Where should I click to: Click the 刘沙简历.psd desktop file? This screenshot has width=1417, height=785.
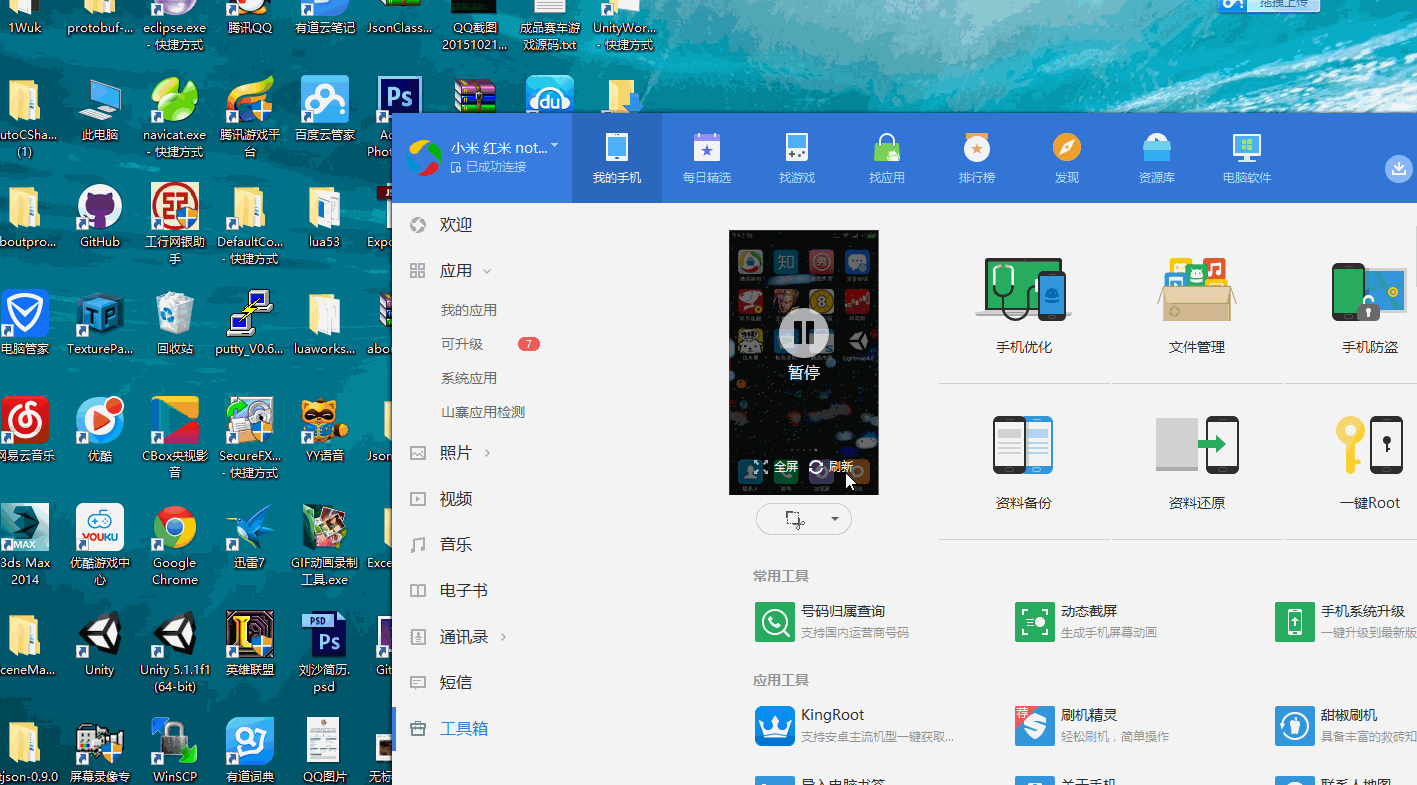(325, 652)
